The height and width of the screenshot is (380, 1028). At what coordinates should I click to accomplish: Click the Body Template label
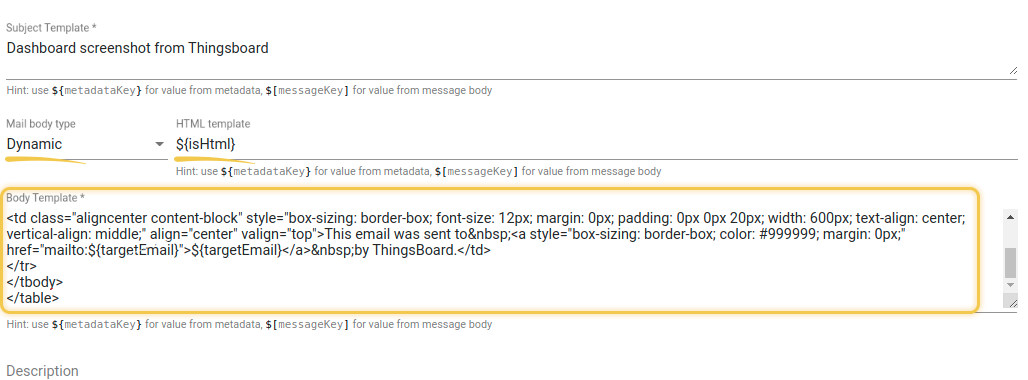coord(46,197)
